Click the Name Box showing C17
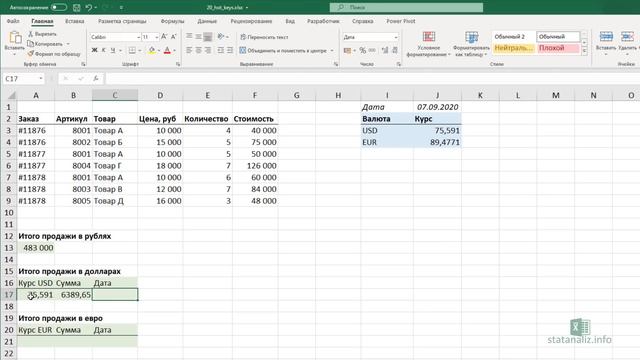This screenshot has height=360, width=640. coord(24,78)
